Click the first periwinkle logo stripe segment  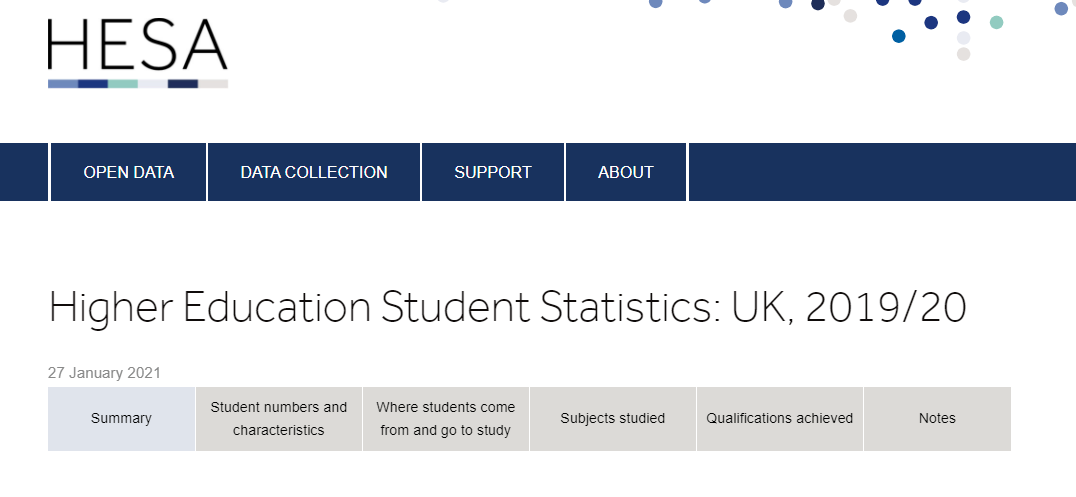[63, 84]
